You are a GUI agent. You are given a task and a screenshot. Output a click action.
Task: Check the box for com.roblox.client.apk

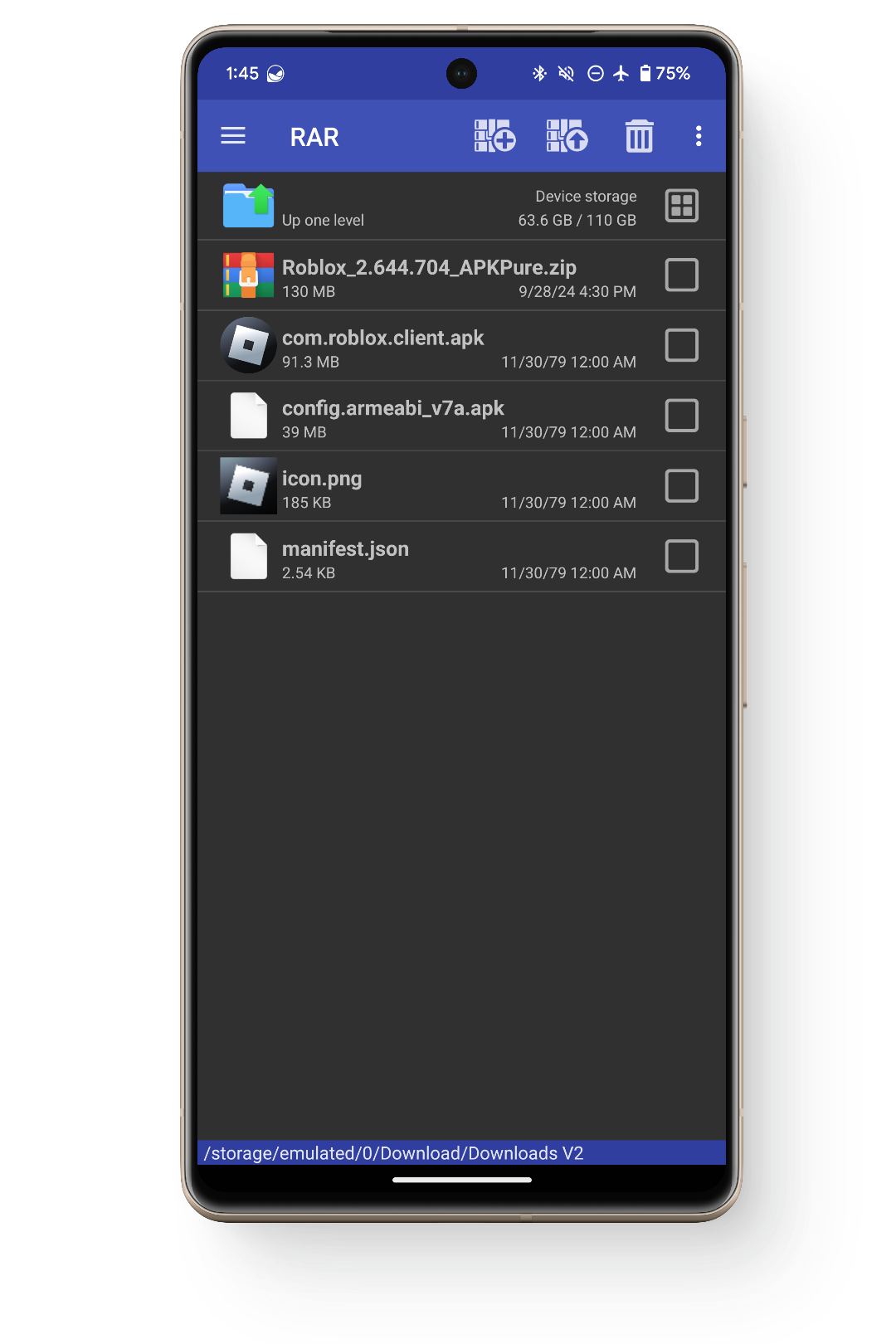[x=682, y=345]
